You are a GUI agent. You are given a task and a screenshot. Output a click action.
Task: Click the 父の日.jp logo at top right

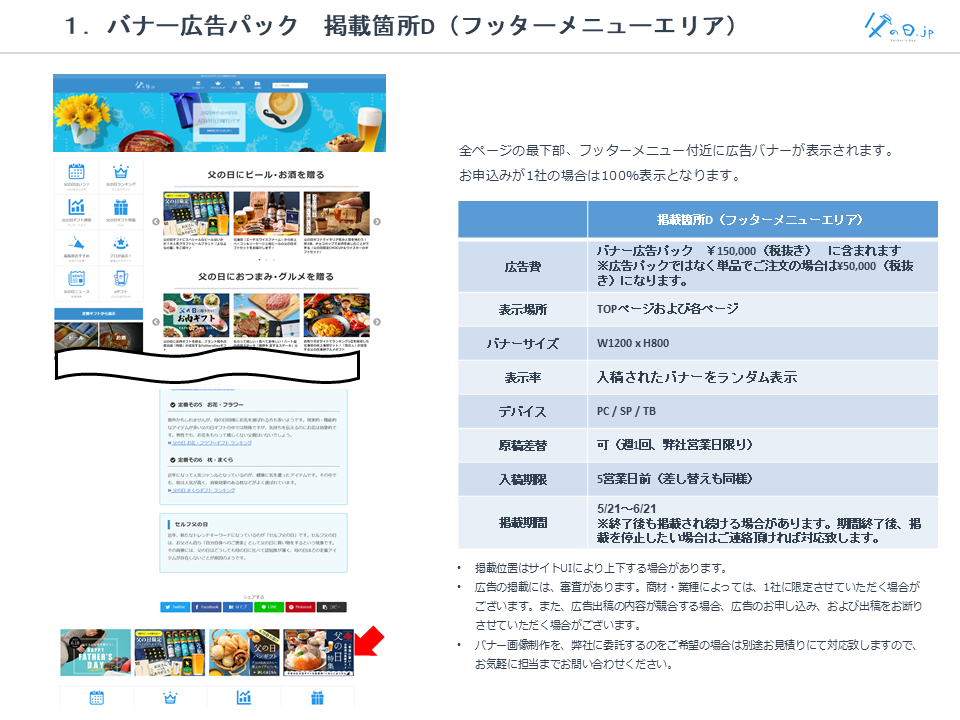899,25
